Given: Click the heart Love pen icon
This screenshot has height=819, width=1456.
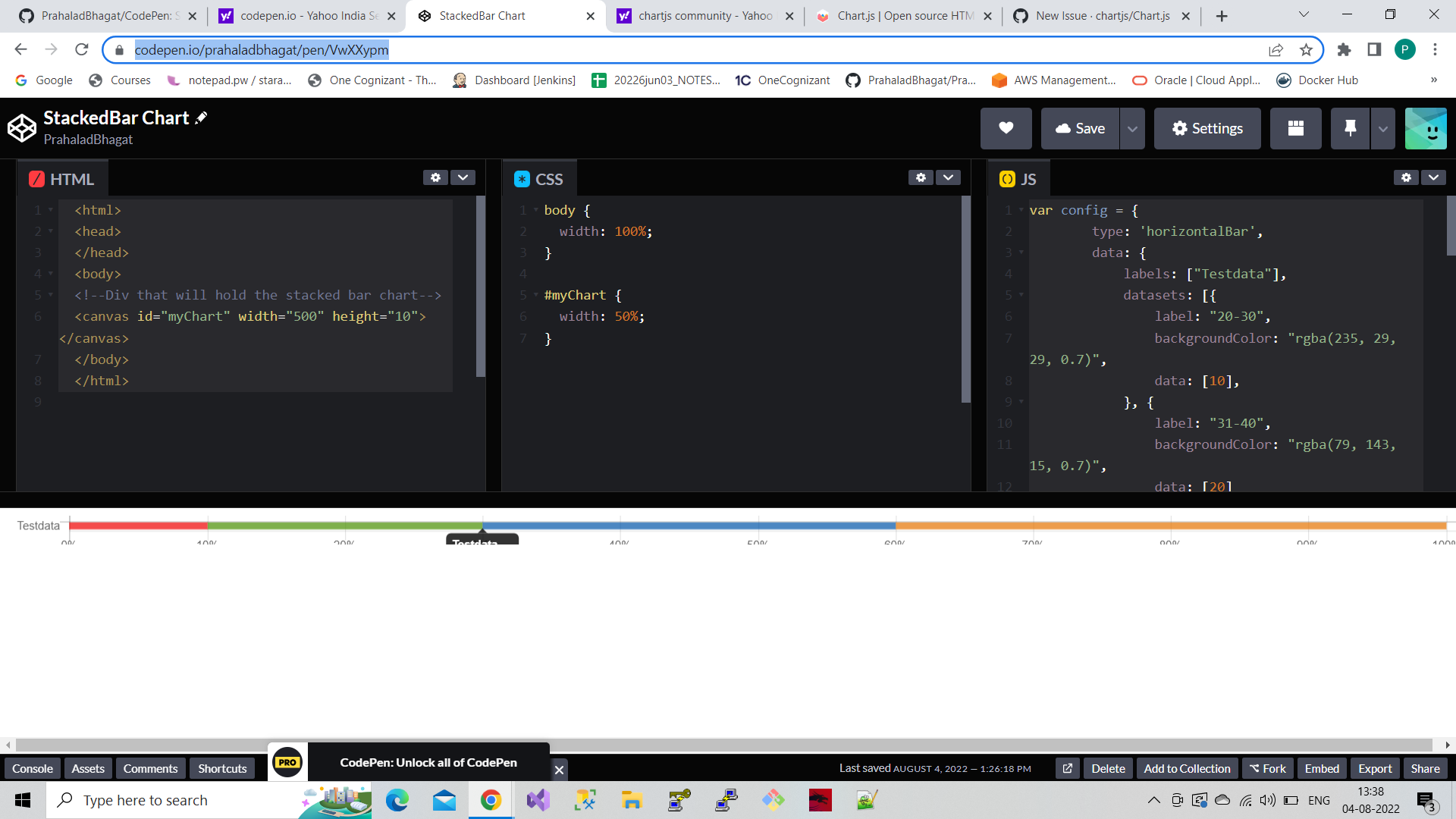Looking at the screenshot, I should (x=1006, y=128).
